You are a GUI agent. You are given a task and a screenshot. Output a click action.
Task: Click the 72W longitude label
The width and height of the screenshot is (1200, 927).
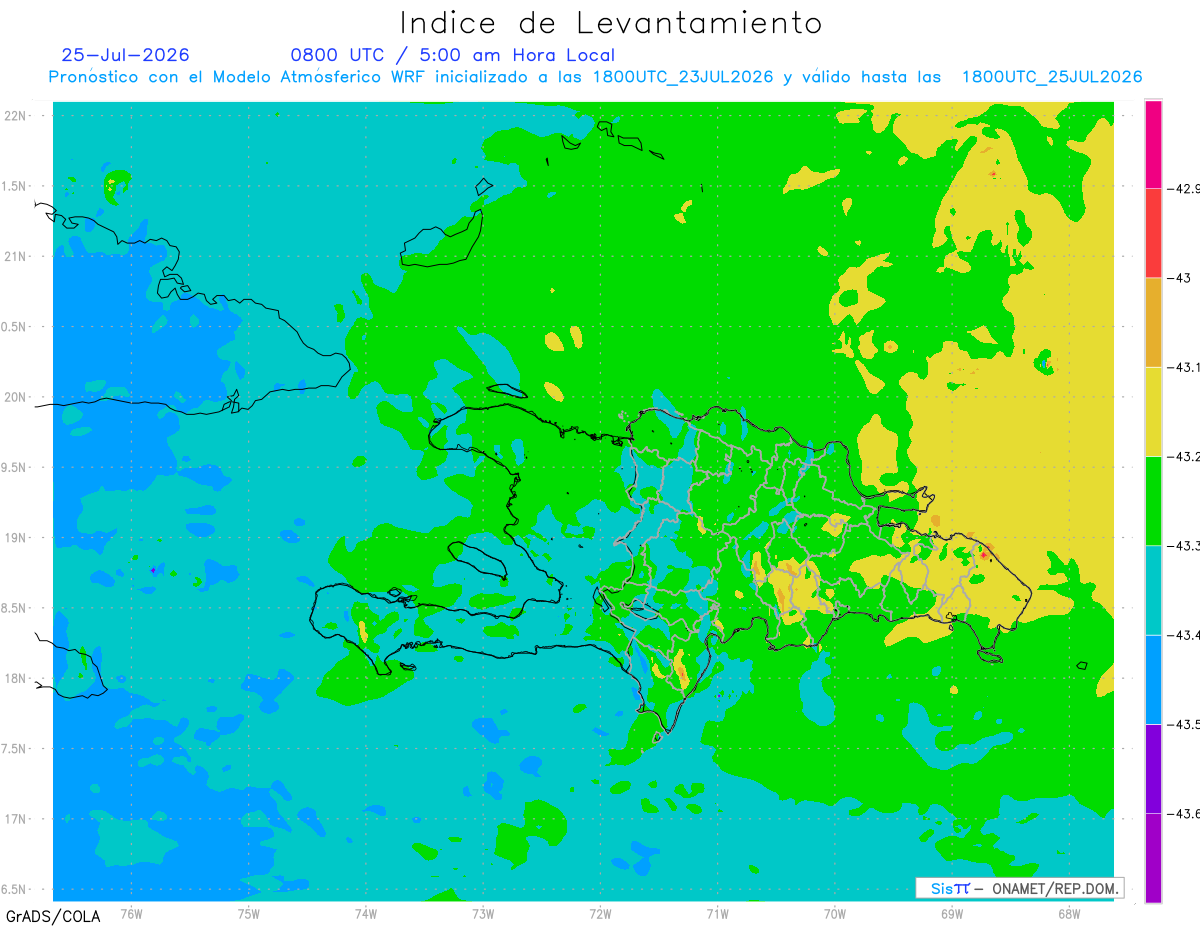[600, 913]
